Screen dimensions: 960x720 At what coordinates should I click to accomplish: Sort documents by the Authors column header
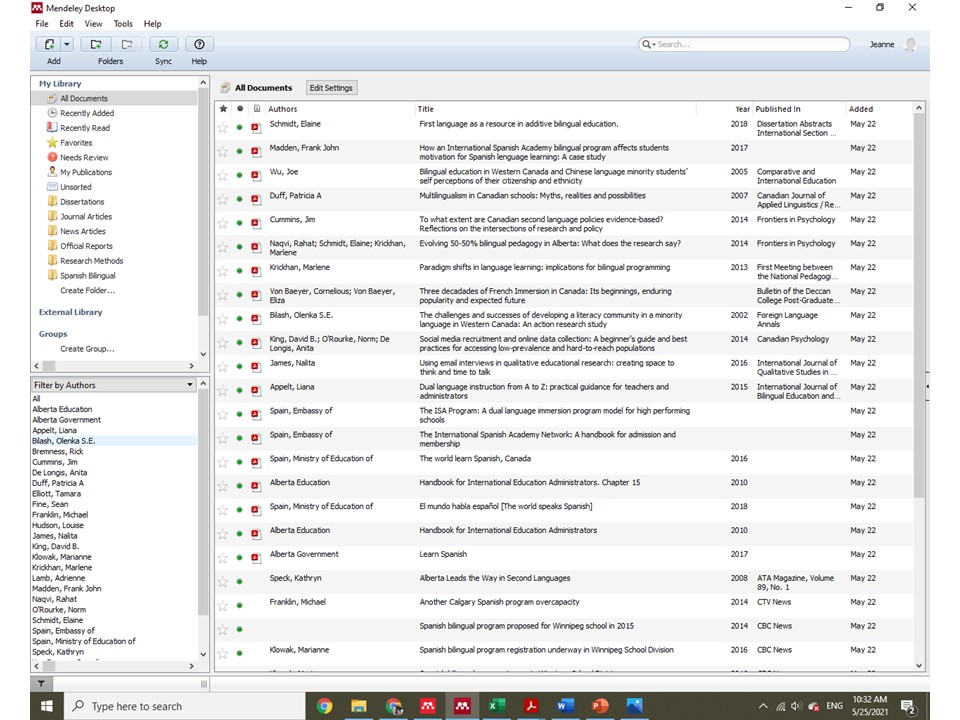coord(283,109)
